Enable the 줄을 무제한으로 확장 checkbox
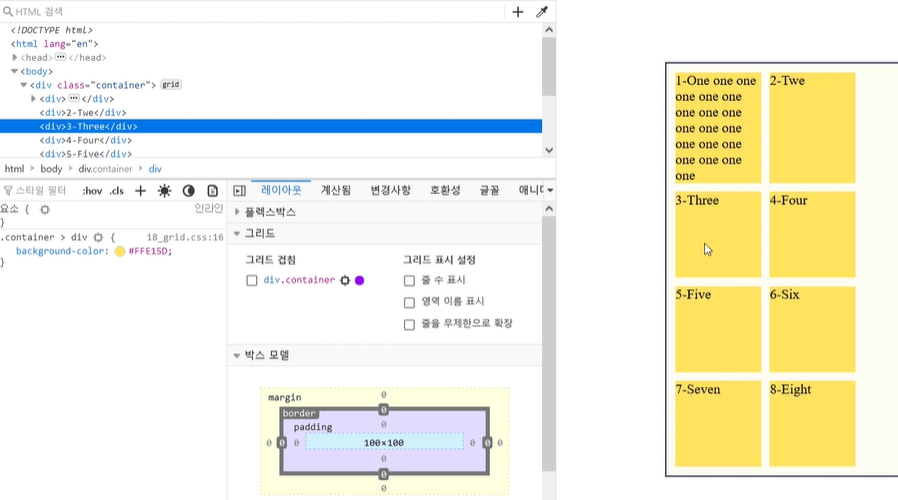Screen dimensions: 898x500 coord(409,324)
